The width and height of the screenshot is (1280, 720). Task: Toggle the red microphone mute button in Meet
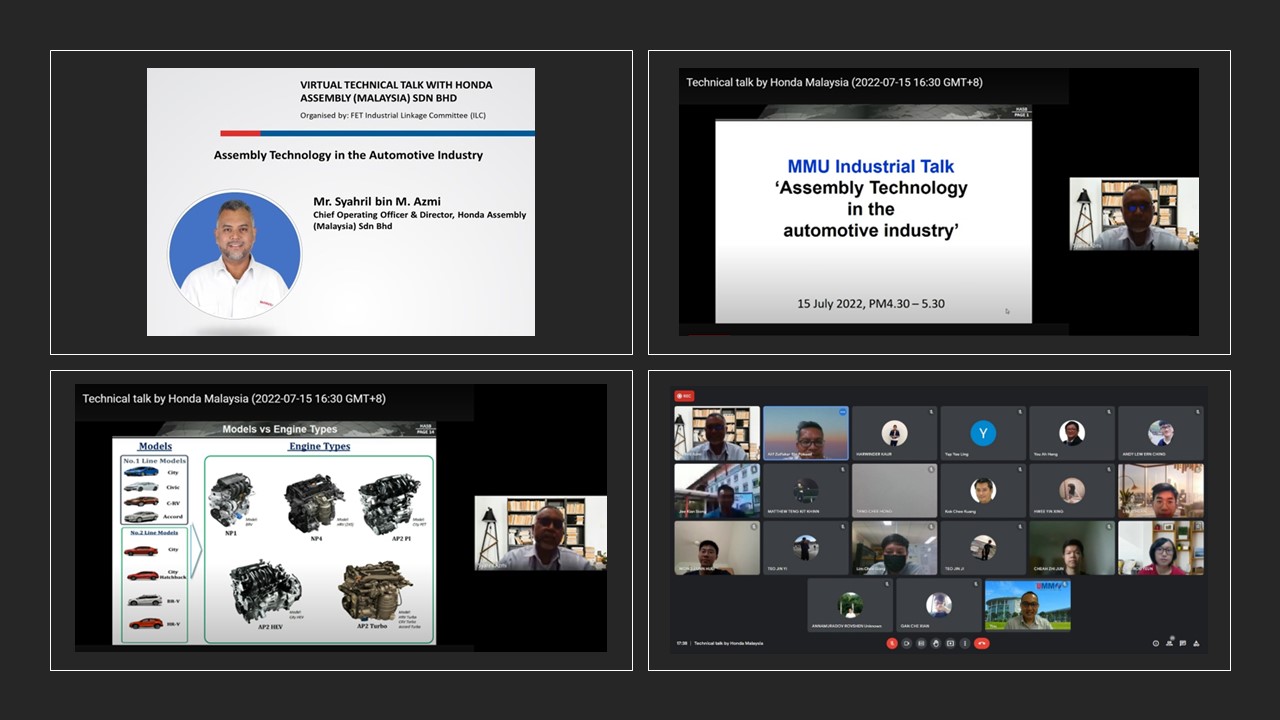(892, 643)
